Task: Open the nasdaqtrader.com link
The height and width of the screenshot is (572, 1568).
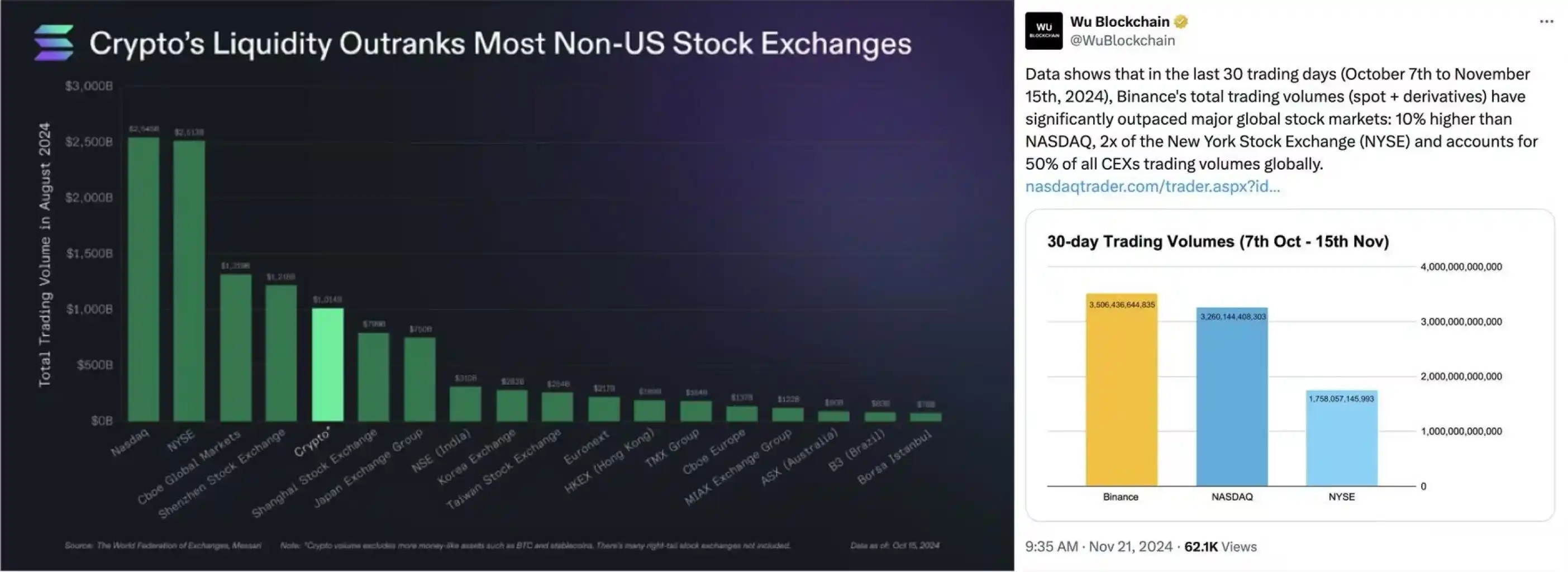Action: pyautogui.click(x=1152, y=186)
